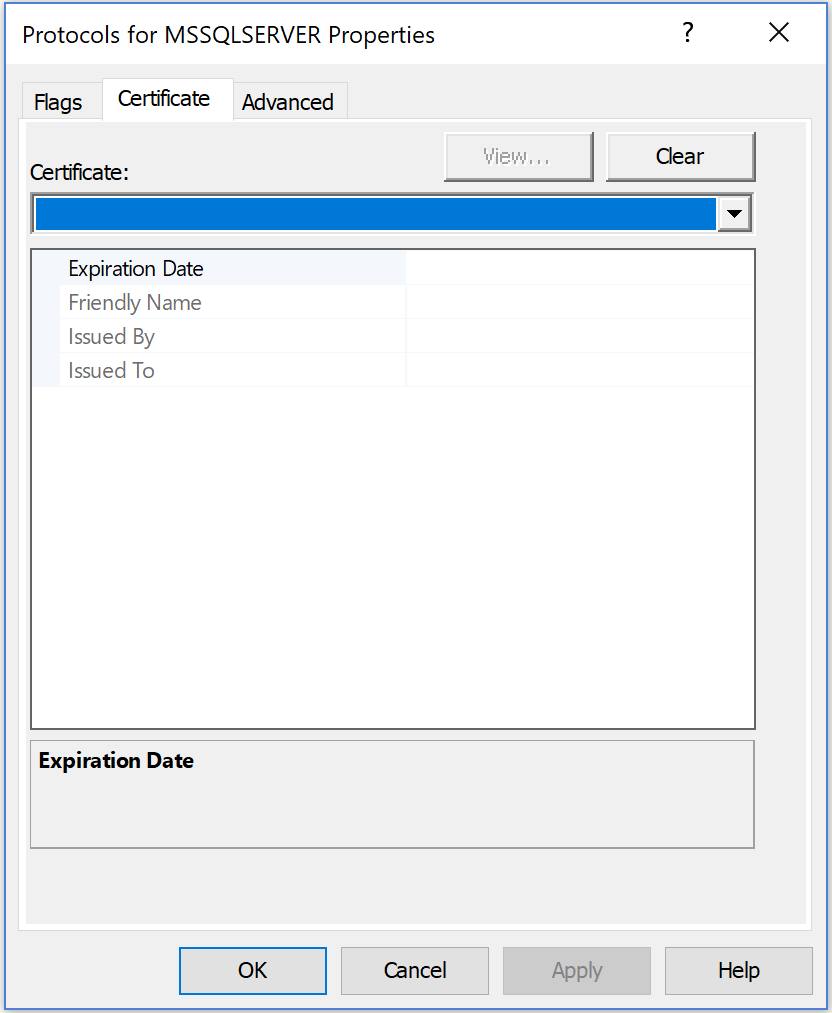Open Help for this dialog
This screenshot has width=832, height=1013.
pos(738,970)
